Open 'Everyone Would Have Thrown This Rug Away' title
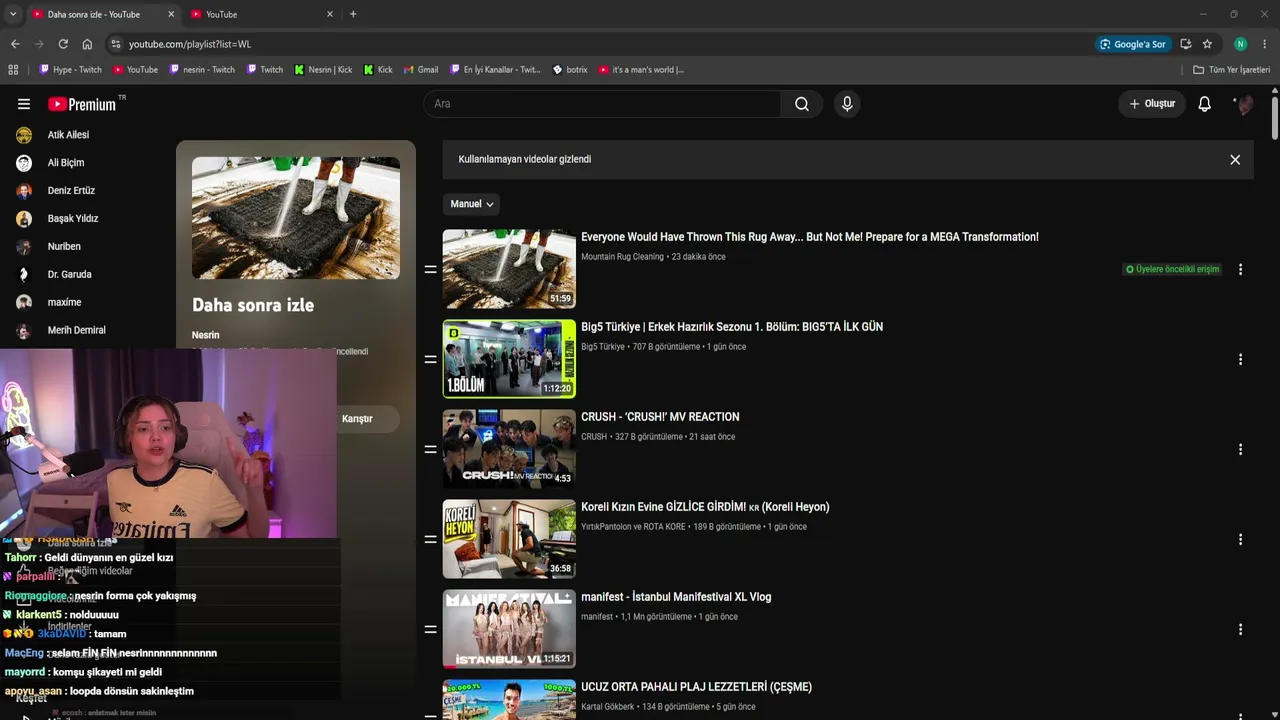 [x=810, y=237]
